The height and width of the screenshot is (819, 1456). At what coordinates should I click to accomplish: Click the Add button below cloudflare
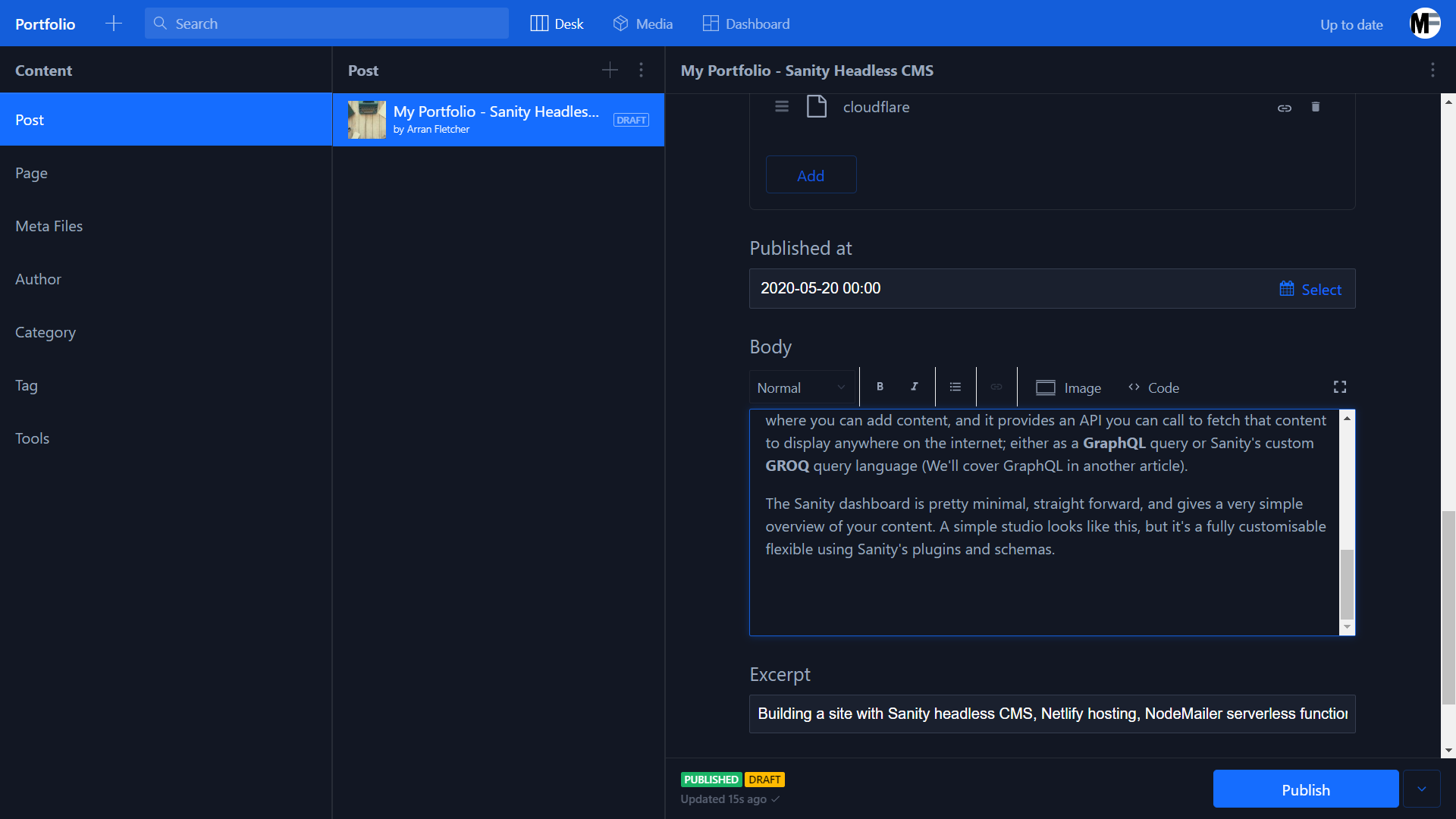click(811, 175)
